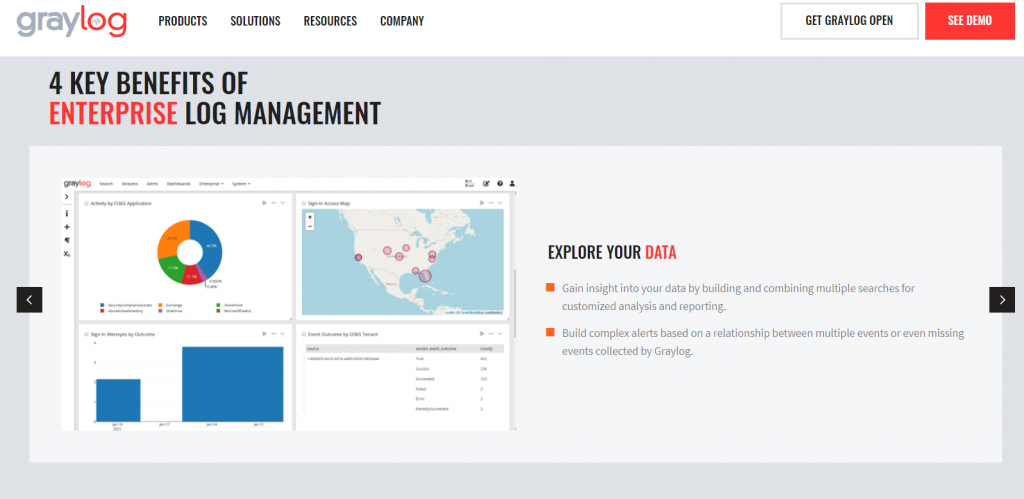
Task: Go to the previous carousel slide
Action: [29, 300]
